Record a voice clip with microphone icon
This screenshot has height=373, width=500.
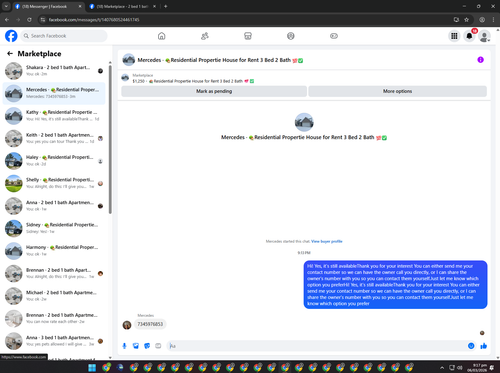click(124, 346)
